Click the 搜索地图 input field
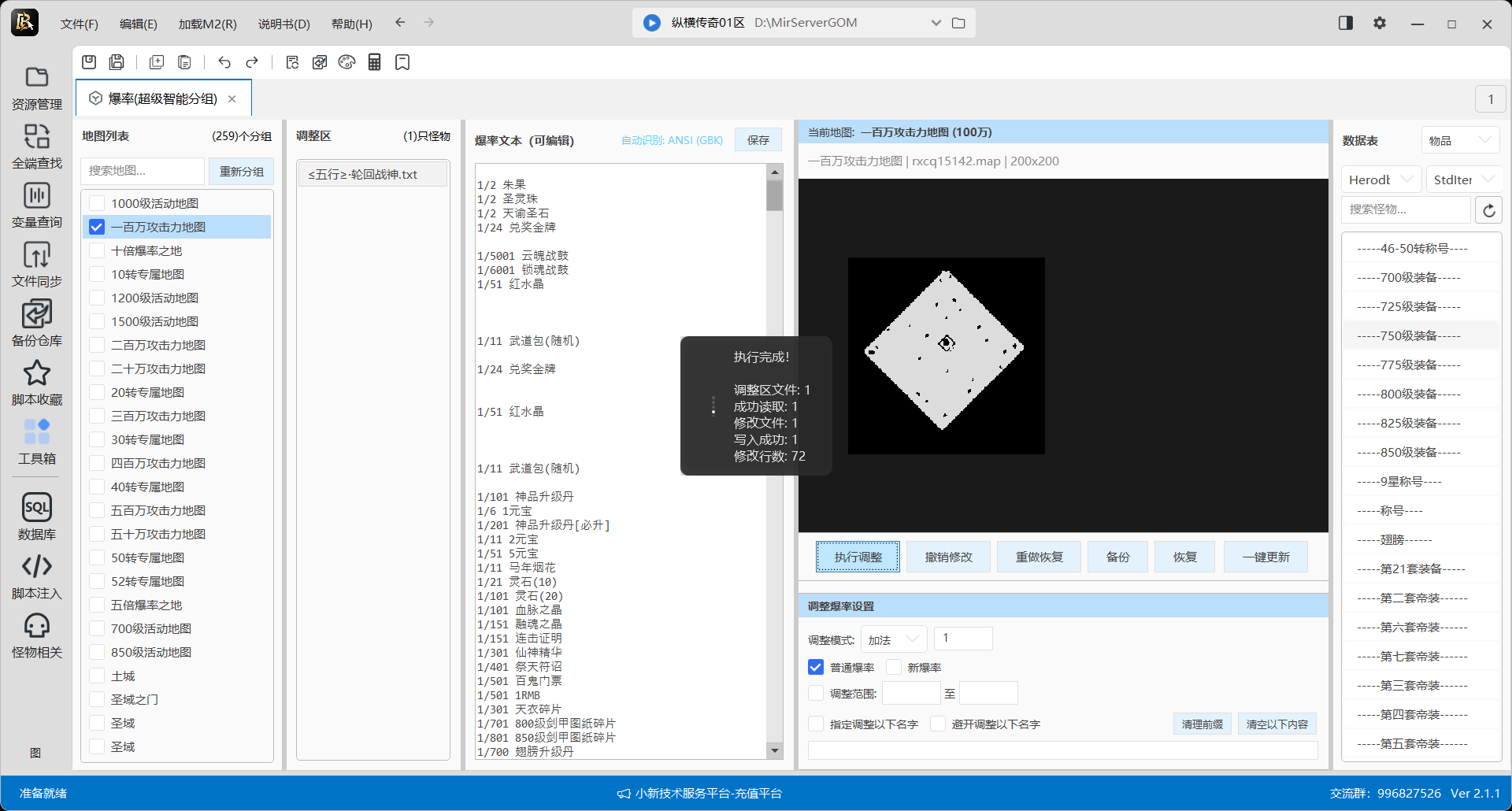1512x811 pixels. click(143, 171)
